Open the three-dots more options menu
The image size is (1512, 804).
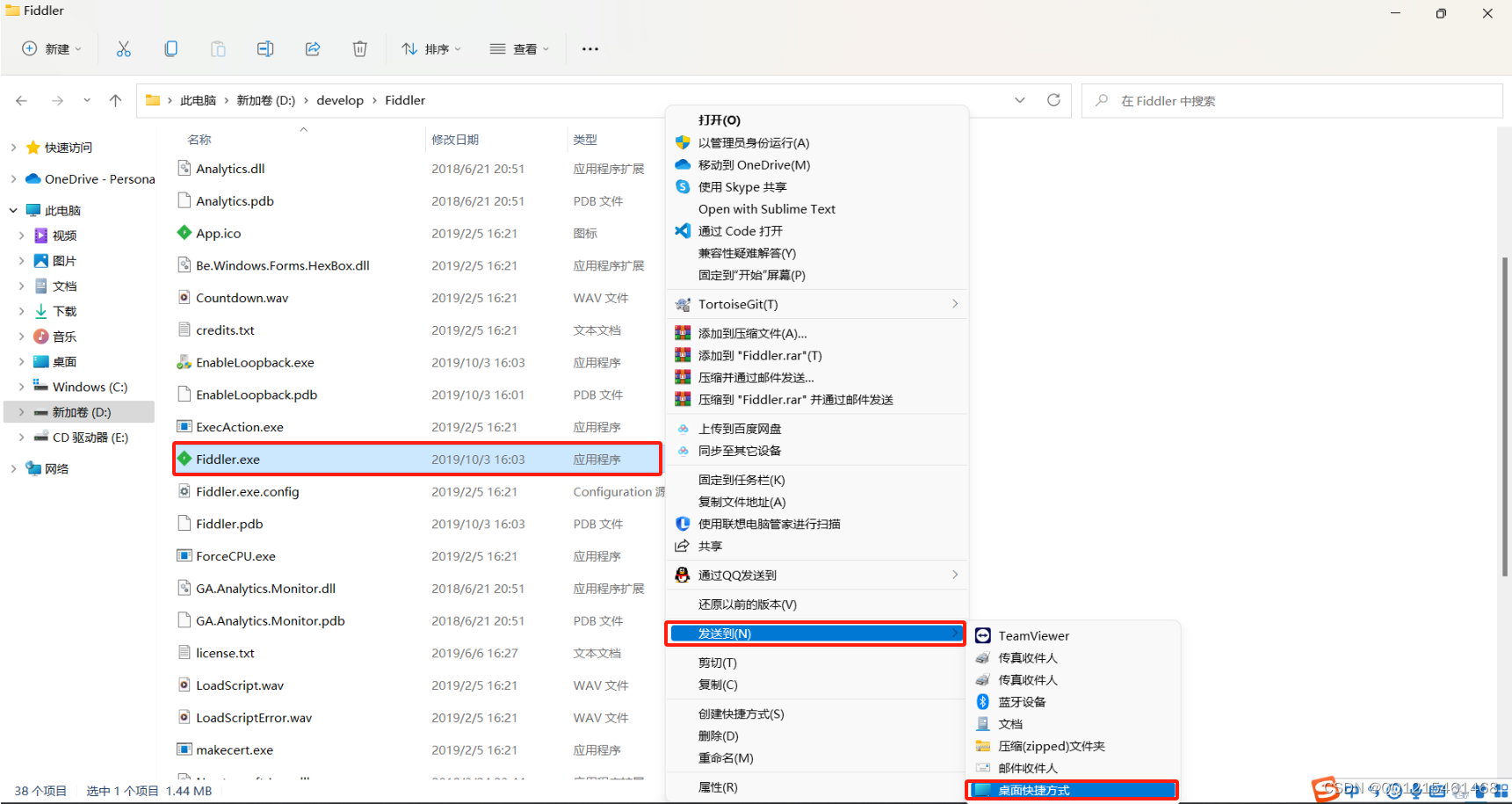(590, 49)
